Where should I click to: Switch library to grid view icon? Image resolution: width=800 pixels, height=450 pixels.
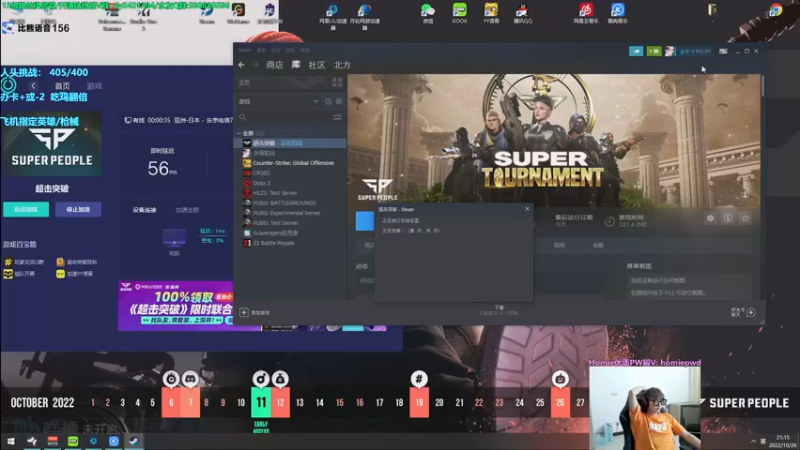(337, 82)
